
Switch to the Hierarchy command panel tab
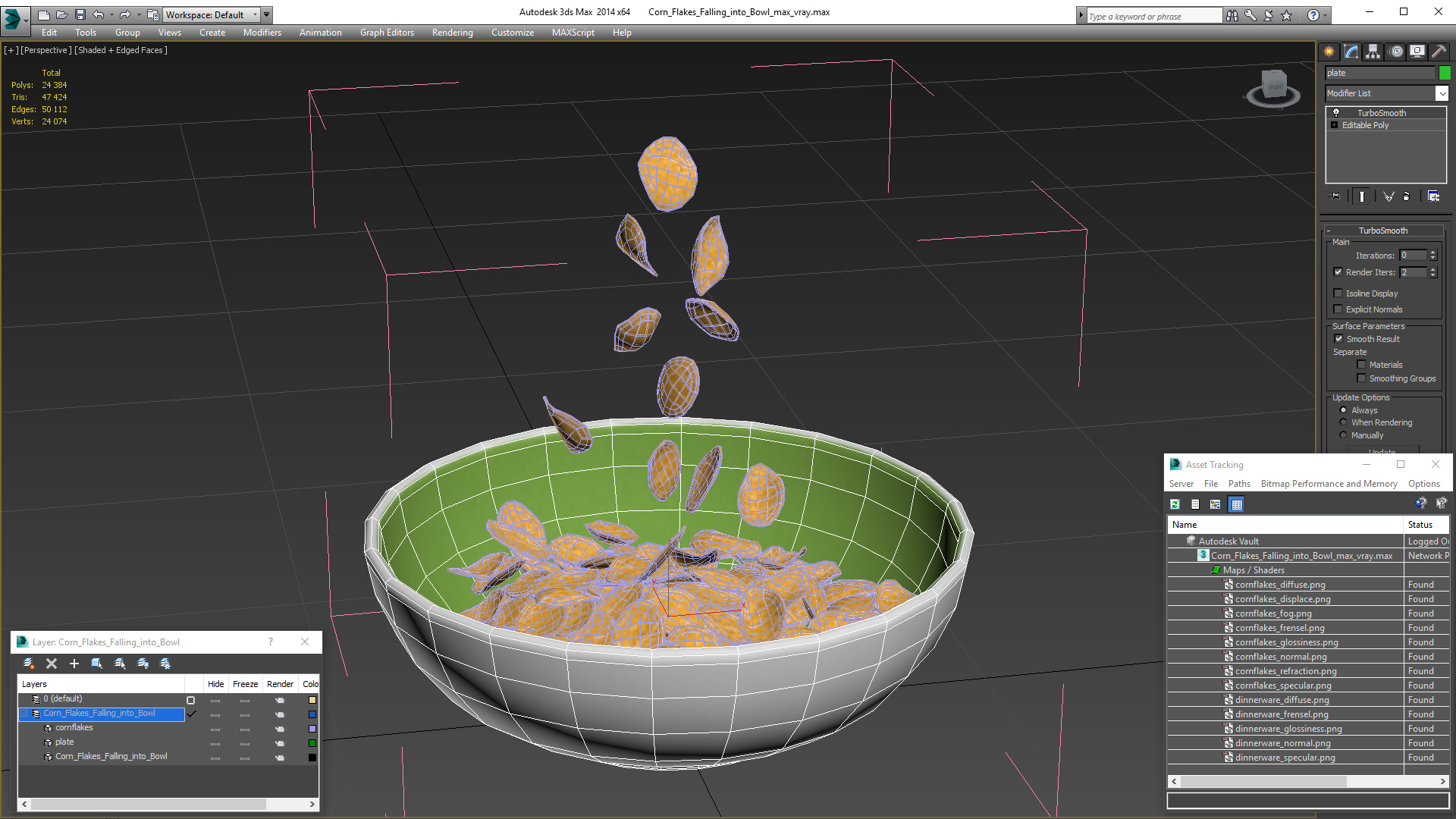[1373, 52]
